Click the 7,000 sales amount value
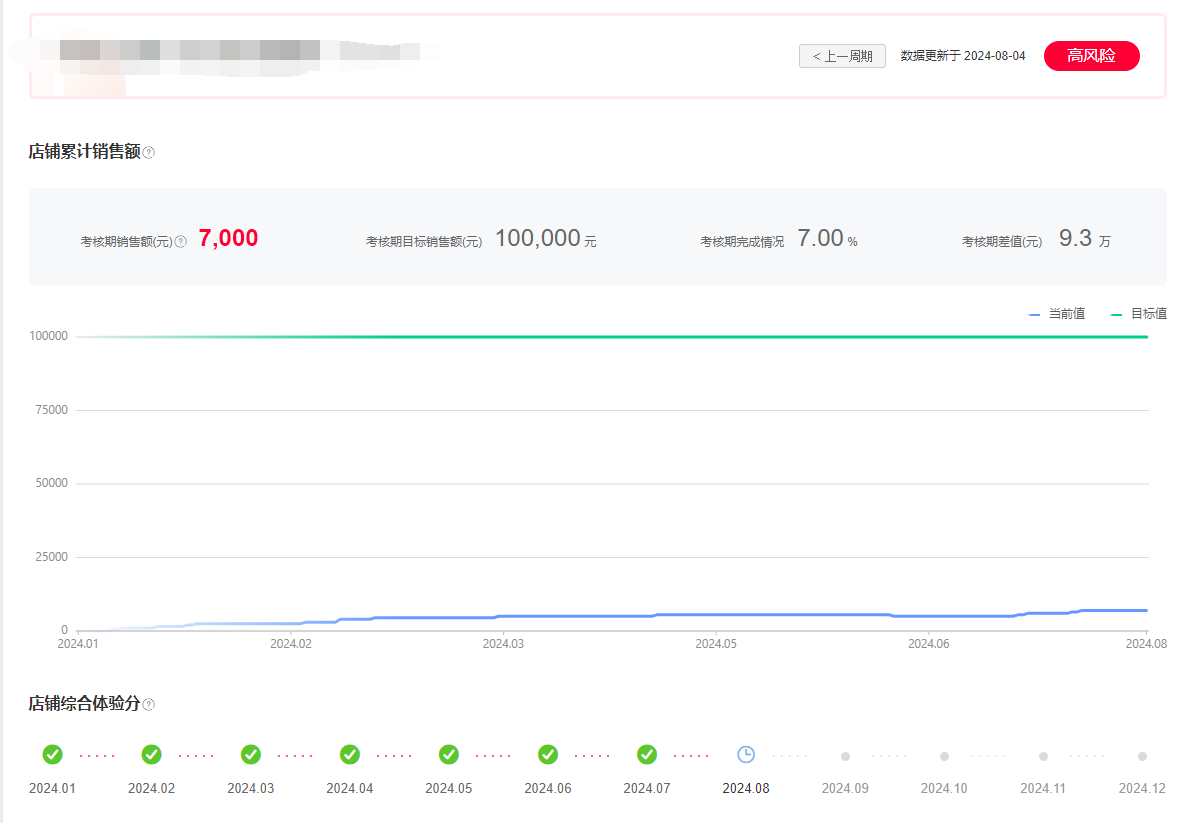The height and width of the screenshot is (830, 1180). pyautogui.click(x=228, y=238)
